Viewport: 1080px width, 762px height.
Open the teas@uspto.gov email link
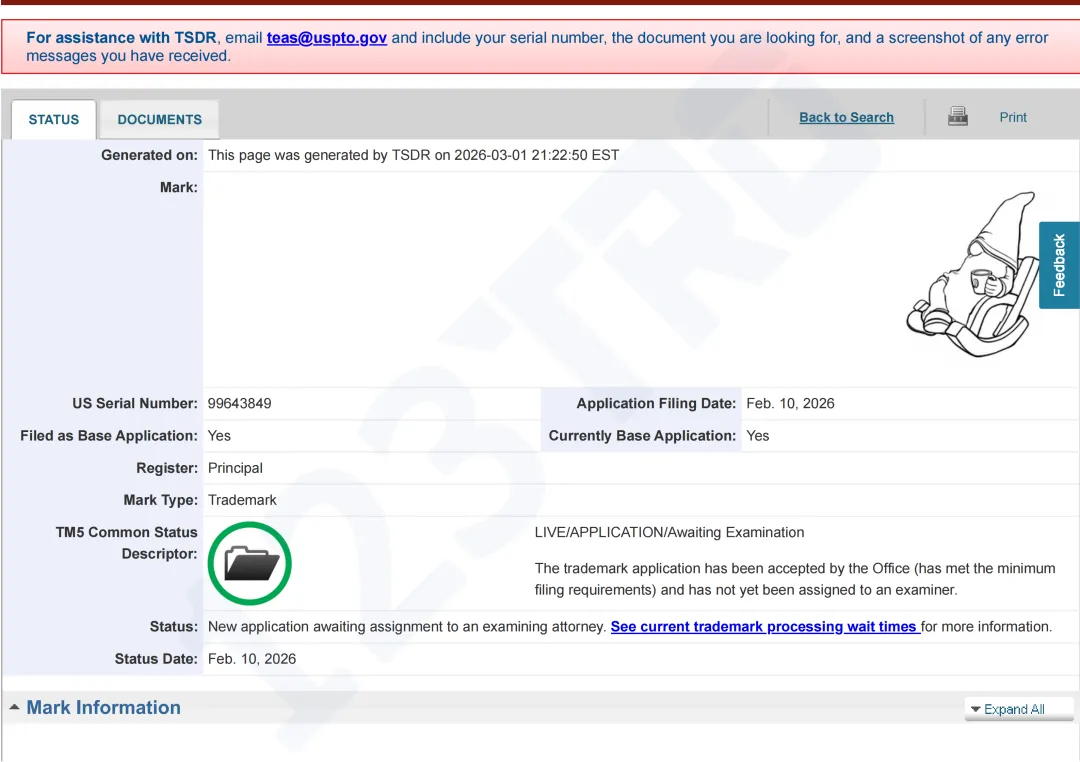(x=326, y=38)
